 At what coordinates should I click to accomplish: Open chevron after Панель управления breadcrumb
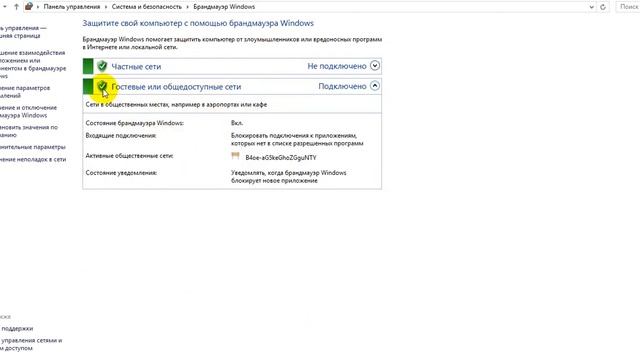click(x=106, y=7)
